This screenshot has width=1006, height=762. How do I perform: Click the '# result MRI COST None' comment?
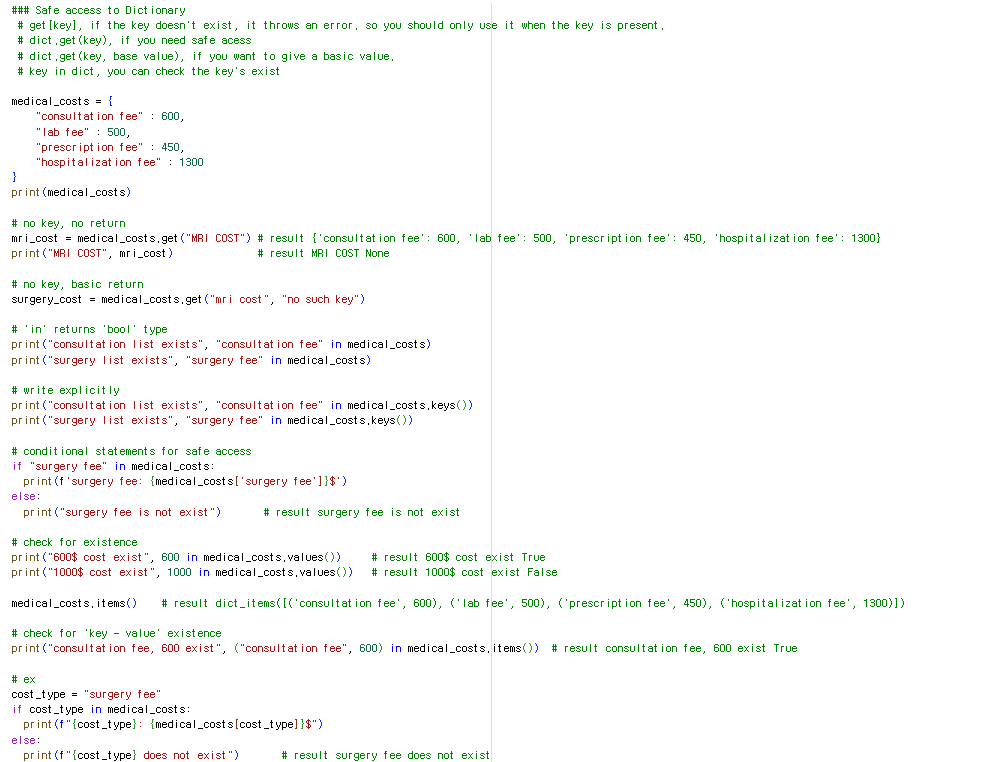point(323,253)
